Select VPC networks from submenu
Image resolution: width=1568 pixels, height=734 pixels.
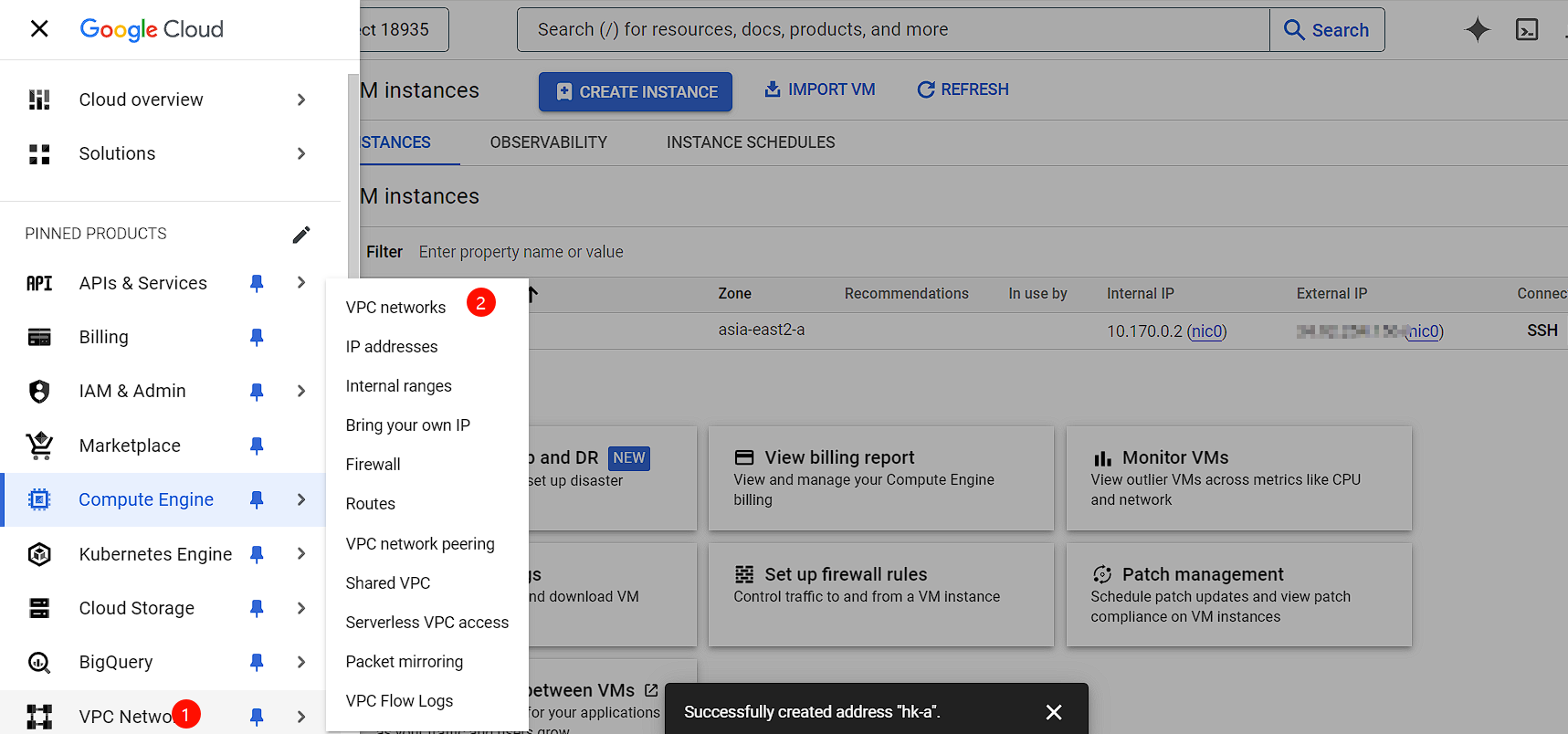point(395,308)
